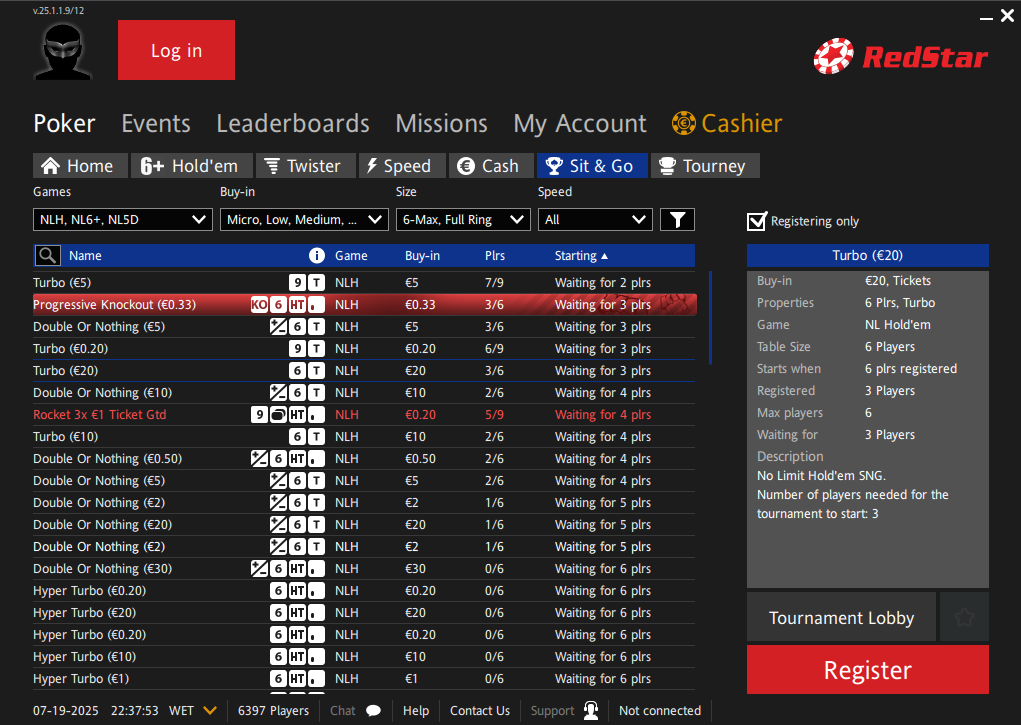Open the Buy-in dropdown Micro, Low, Medium
This screenshot has height=725, width=1021.
(x=304, y=220)
